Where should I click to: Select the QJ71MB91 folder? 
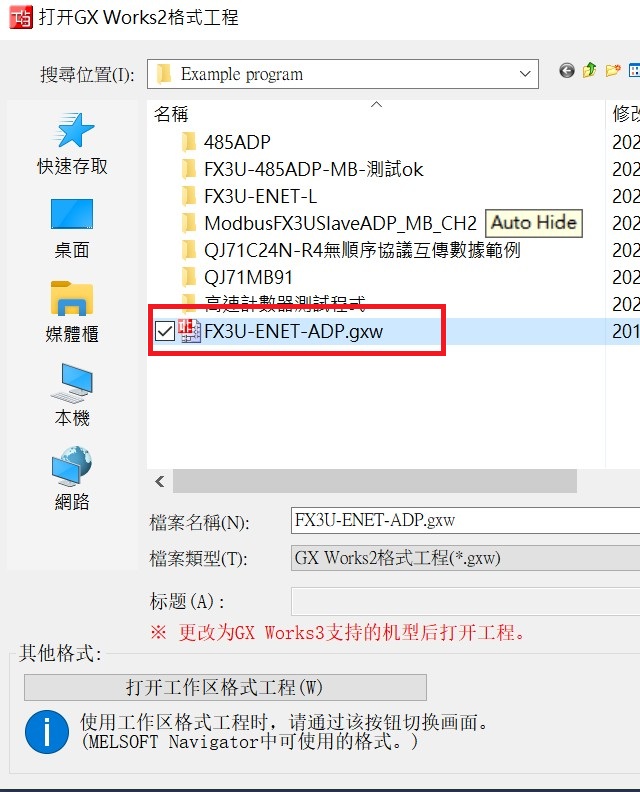tap(237, 277)
